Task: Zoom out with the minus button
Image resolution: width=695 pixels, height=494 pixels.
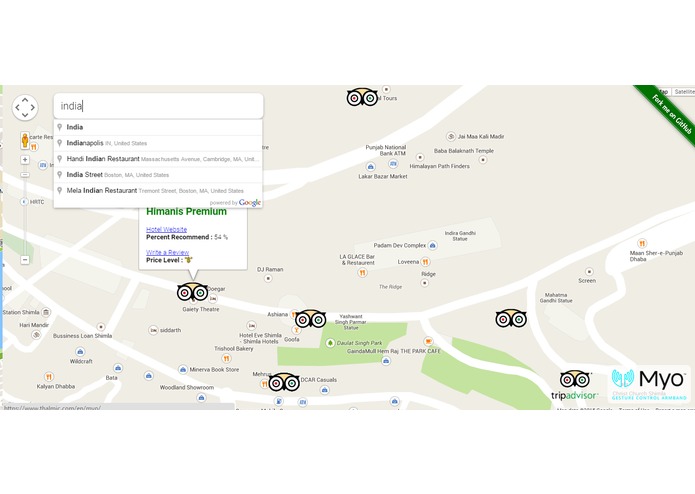Action: 25,260
